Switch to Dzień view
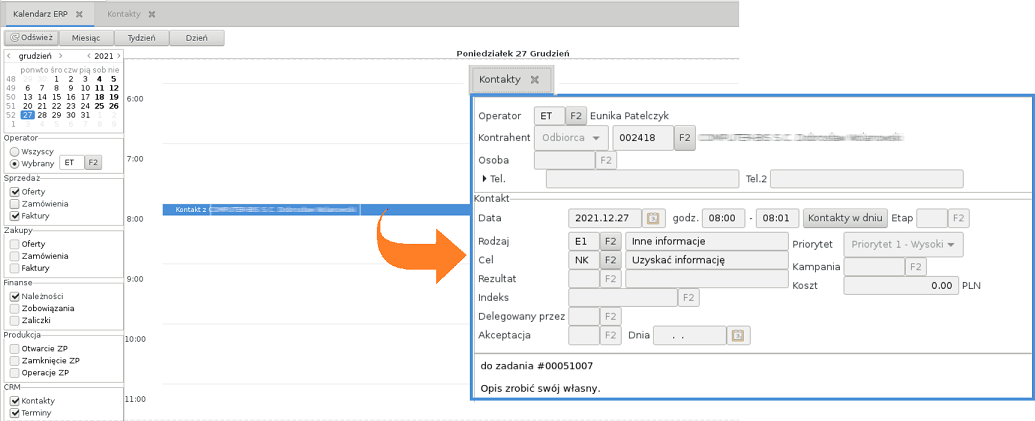Image resolution: width=1035 pixels, height=421 pixels. (197, 38)
